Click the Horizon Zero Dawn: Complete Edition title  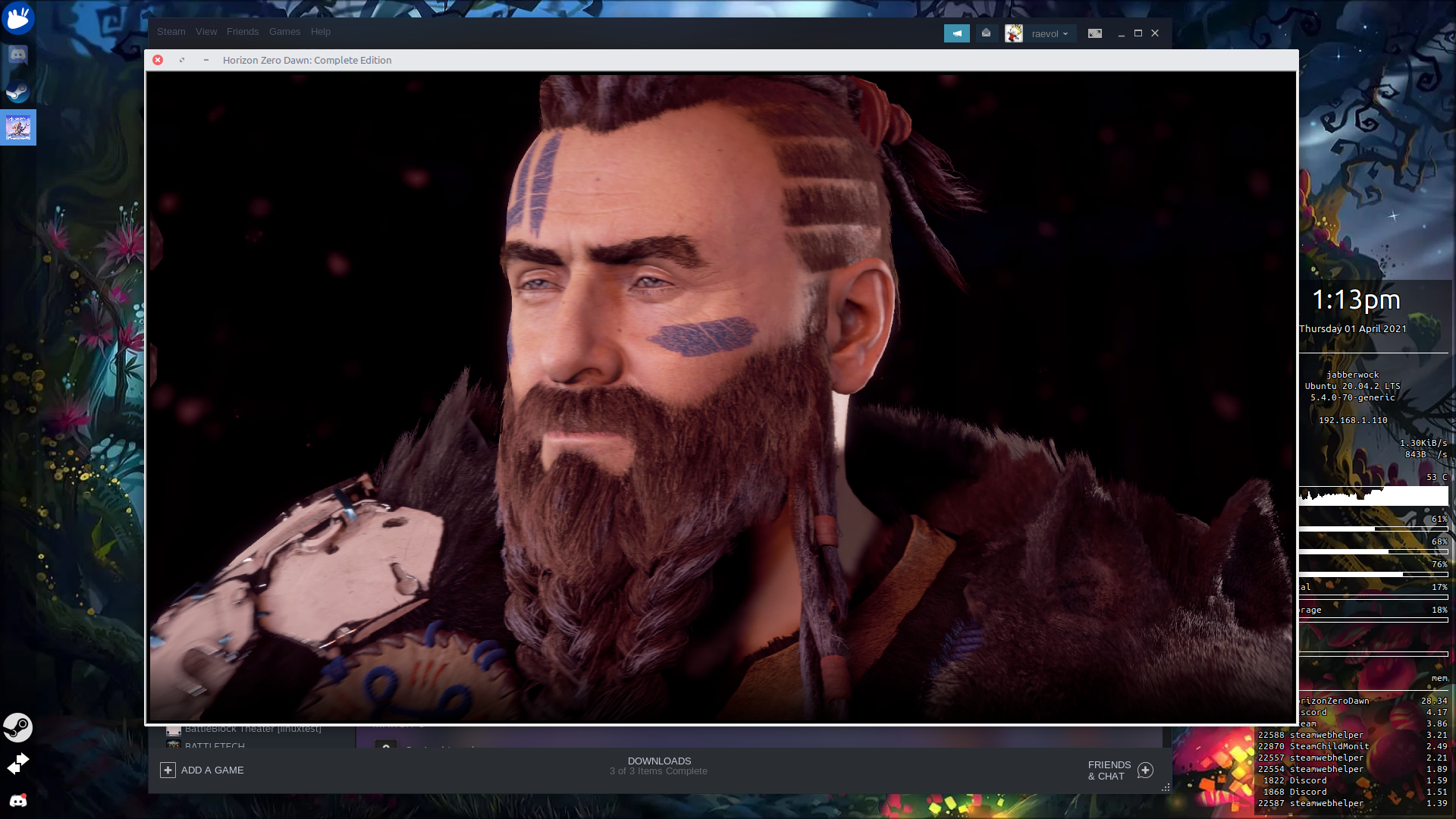[307, 60]
